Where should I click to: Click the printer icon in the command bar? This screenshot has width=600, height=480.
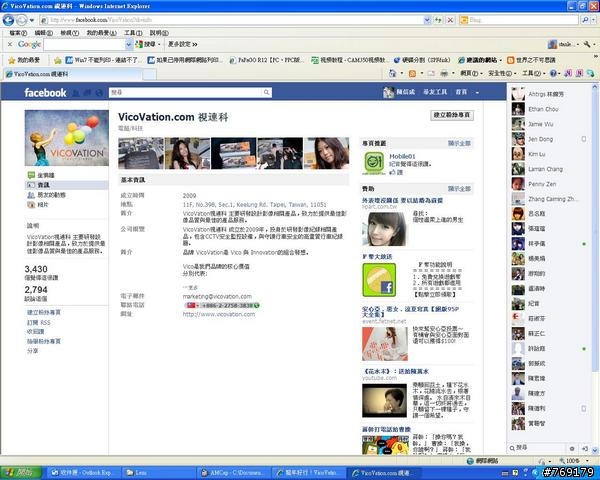tap(444, 73)
